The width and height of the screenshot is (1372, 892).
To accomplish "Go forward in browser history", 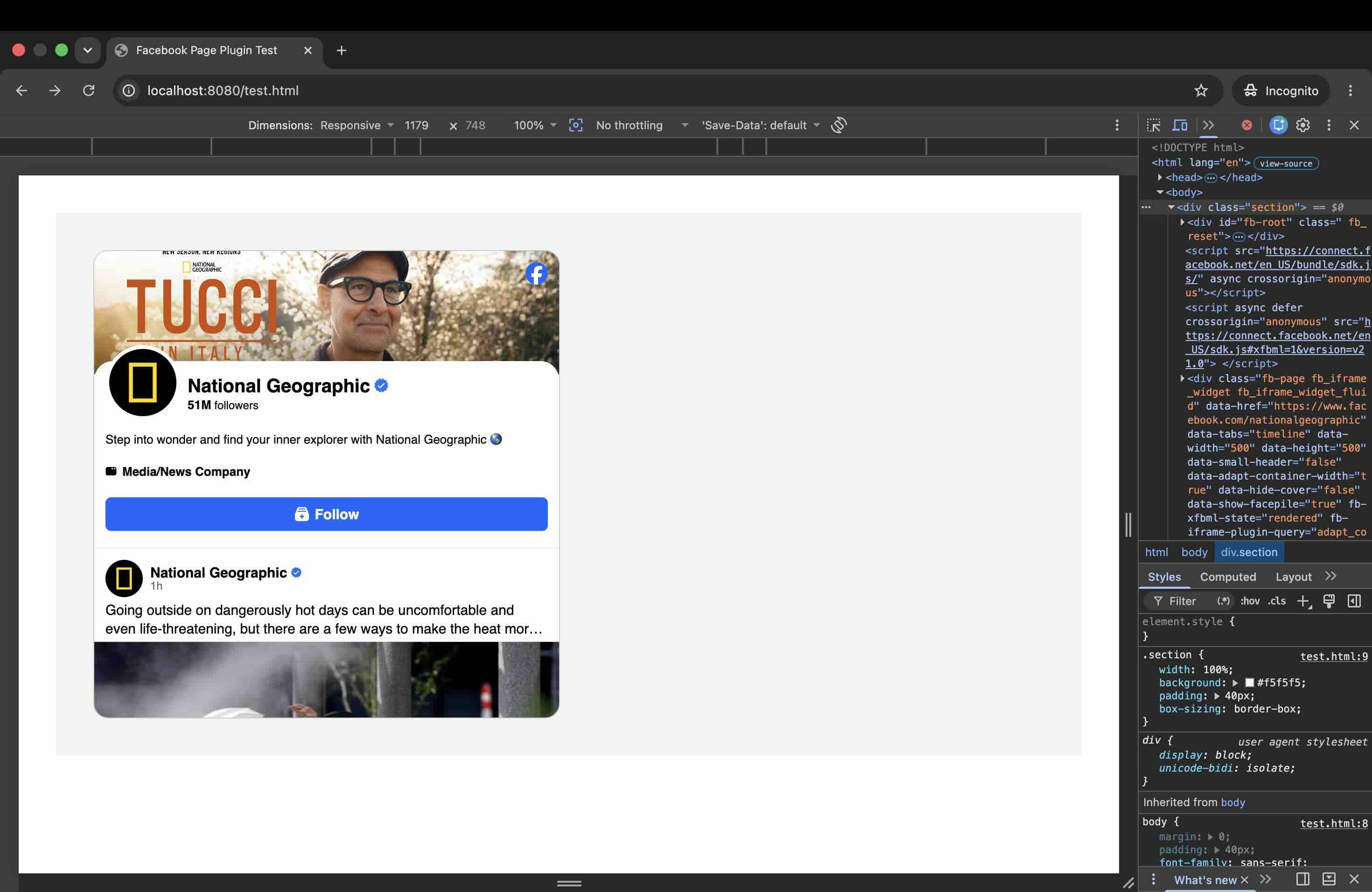I will coord(55,91).
